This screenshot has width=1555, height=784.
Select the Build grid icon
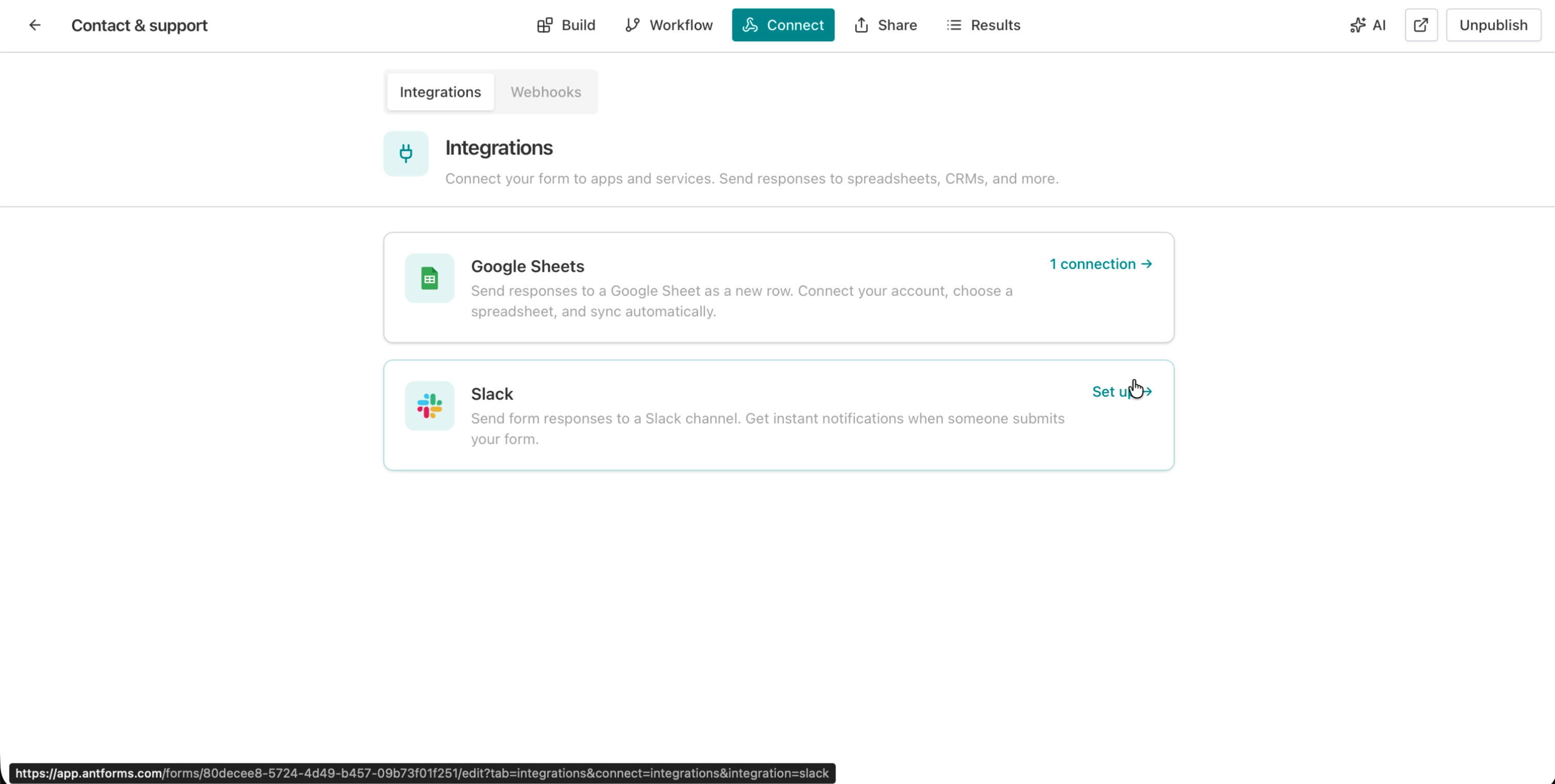(545, 25)
